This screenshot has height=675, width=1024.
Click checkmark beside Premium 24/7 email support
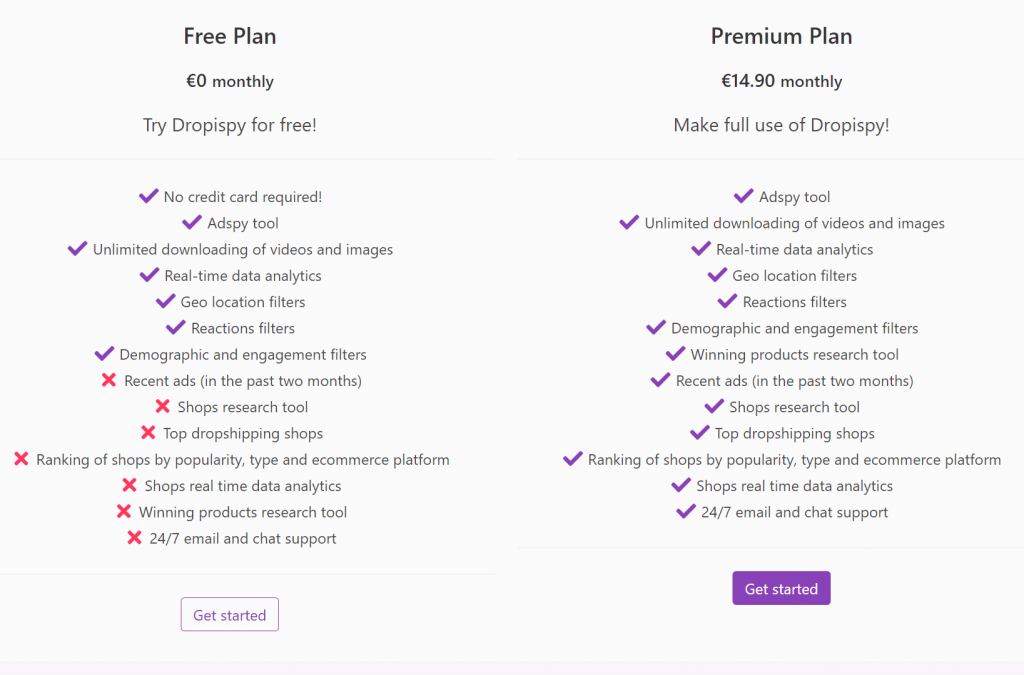(686, 511)
